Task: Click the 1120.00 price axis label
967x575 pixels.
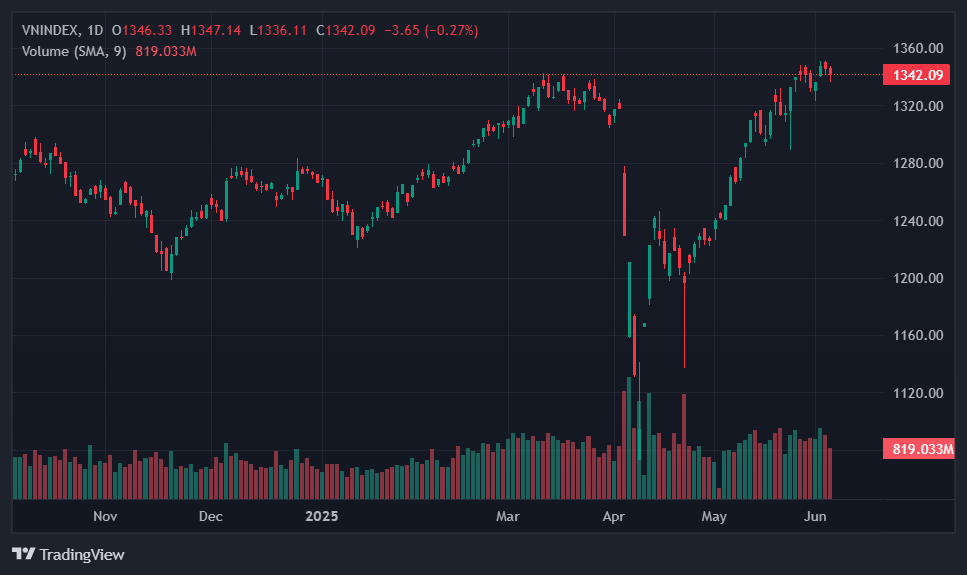Action: (918, 393)
